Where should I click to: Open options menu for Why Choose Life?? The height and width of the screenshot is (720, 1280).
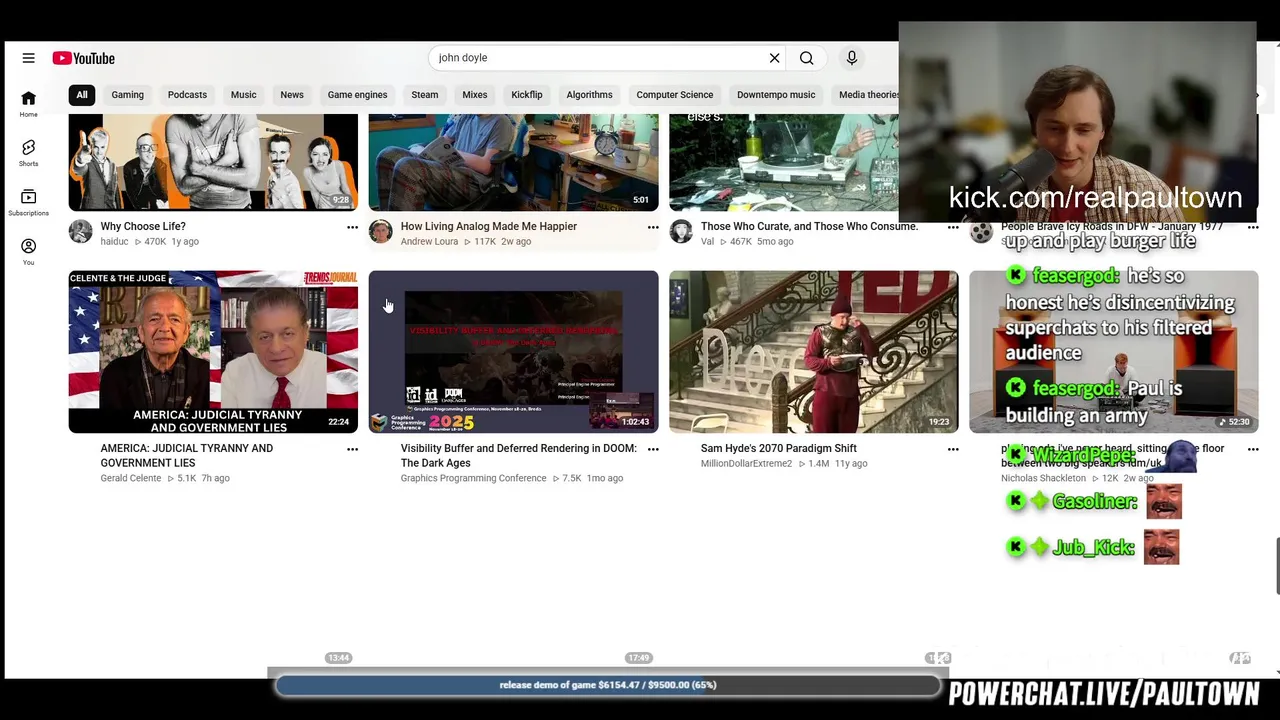pos(352,227)
